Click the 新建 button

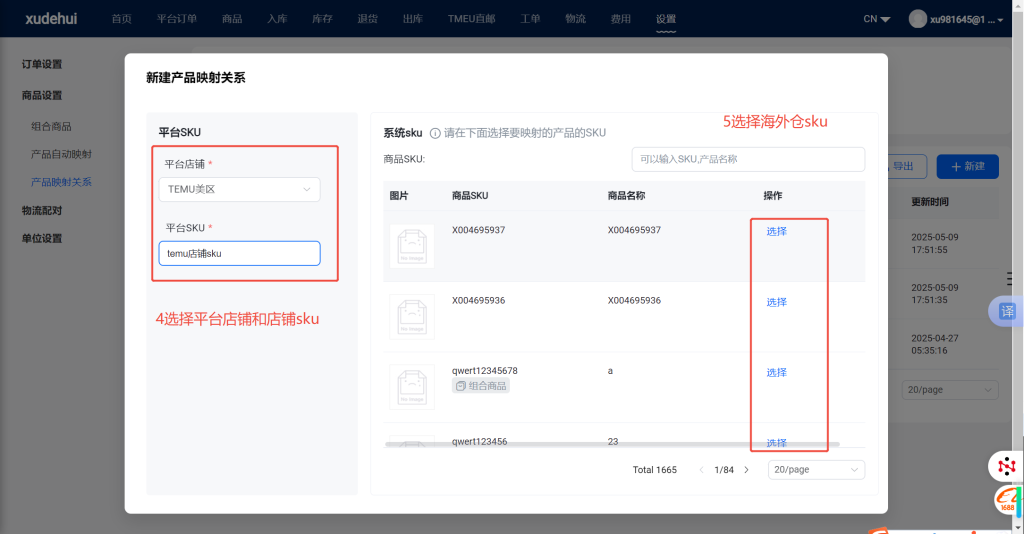[x=968, y=166]
